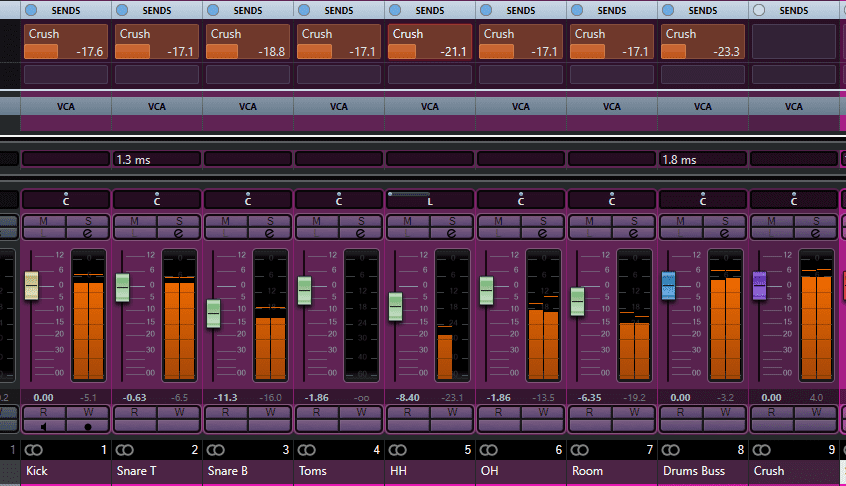The width and height of the screenshot is (846, 486).
Task: Activate Listen button on Drums Buss
Action: pos(681,233)
